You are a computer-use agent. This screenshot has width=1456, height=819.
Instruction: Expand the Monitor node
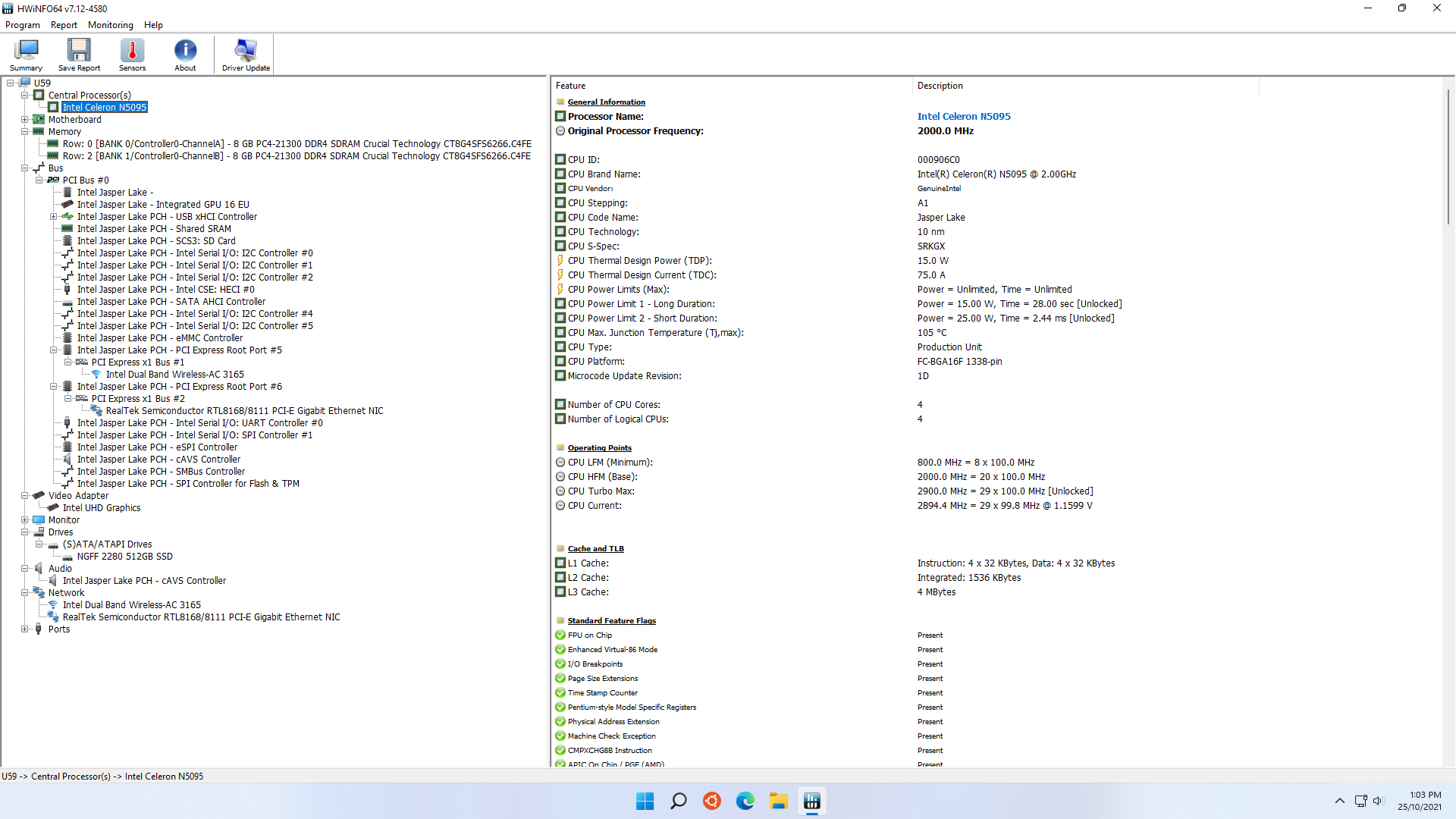(x=24, y=520)
